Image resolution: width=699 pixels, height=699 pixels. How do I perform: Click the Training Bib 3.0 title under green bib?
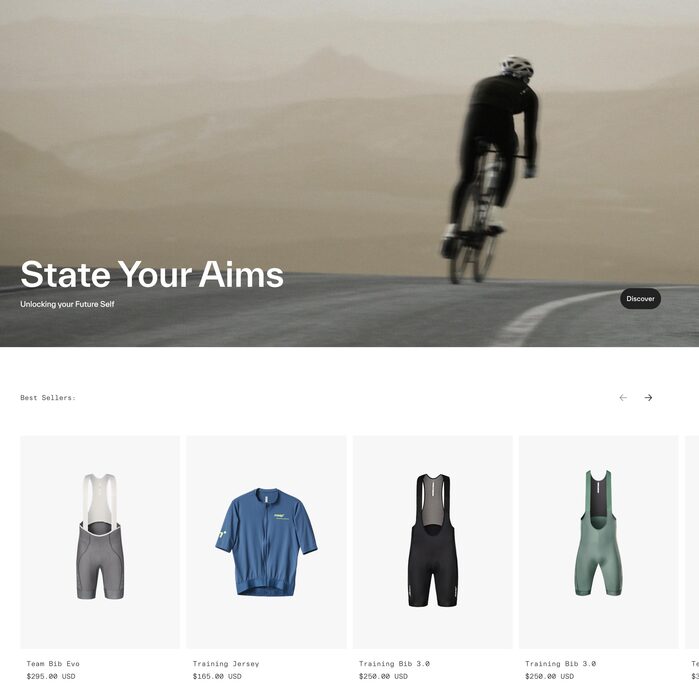click(x=560, y=664)
